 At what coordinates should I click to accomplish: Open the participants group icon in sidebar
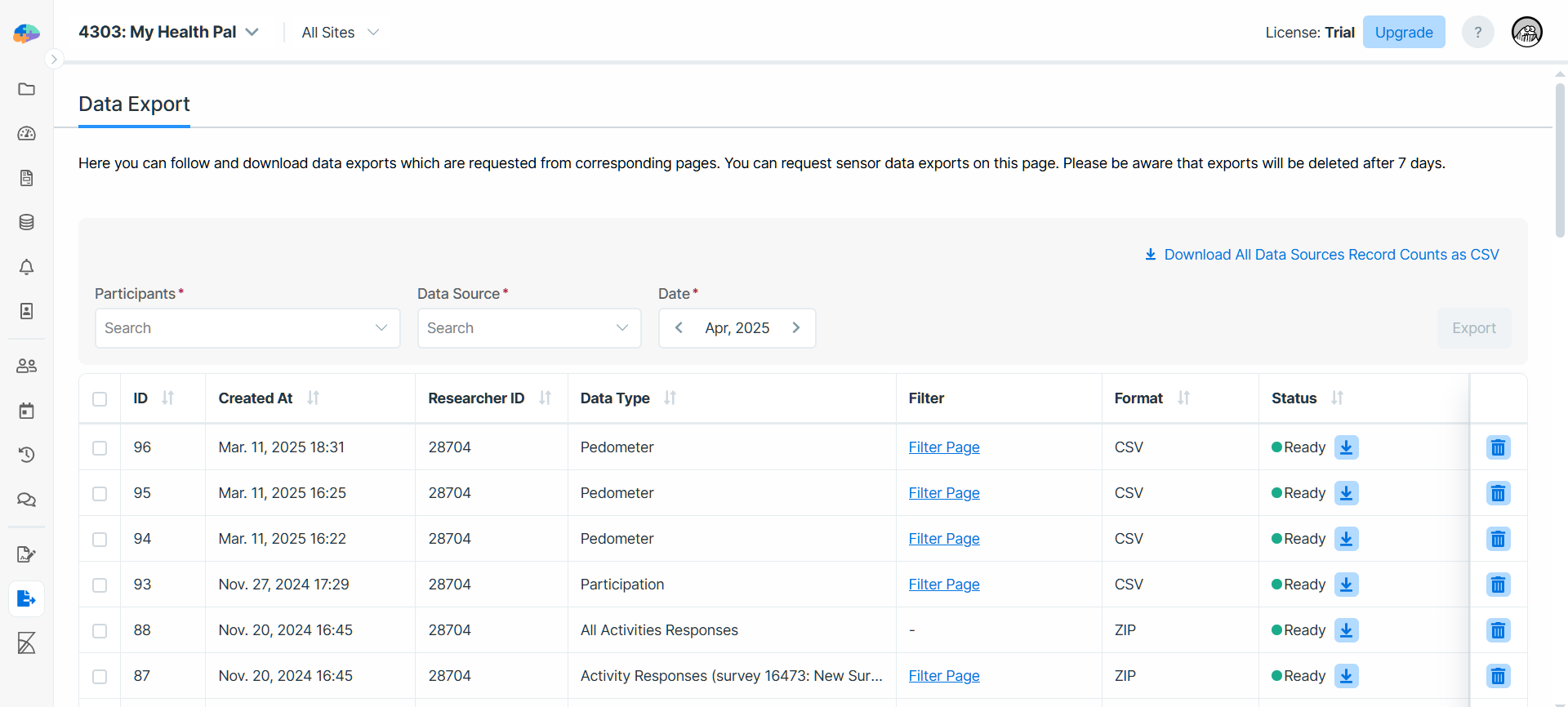(x=26, y=366)
